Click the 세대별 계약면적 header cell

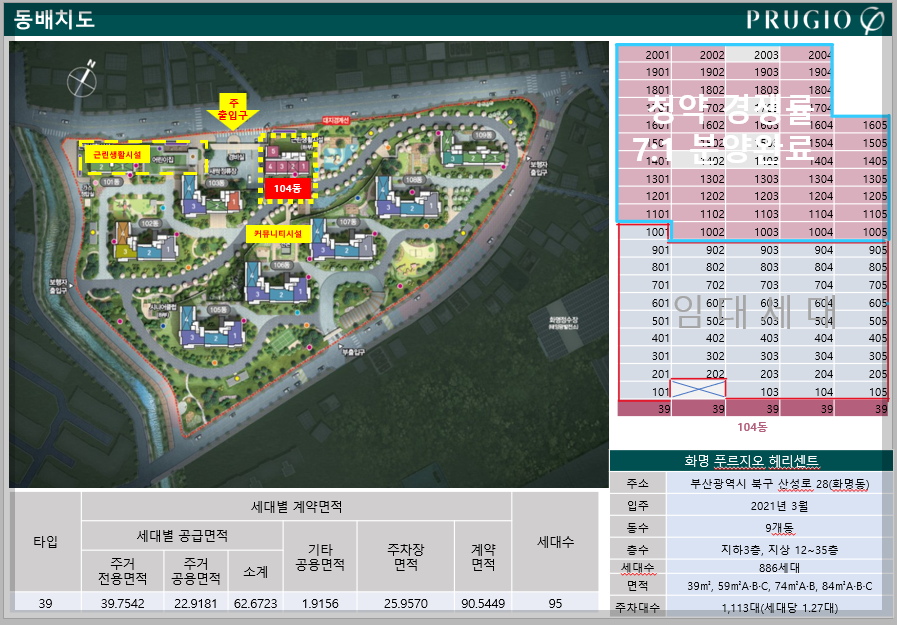tap(296, 506)
